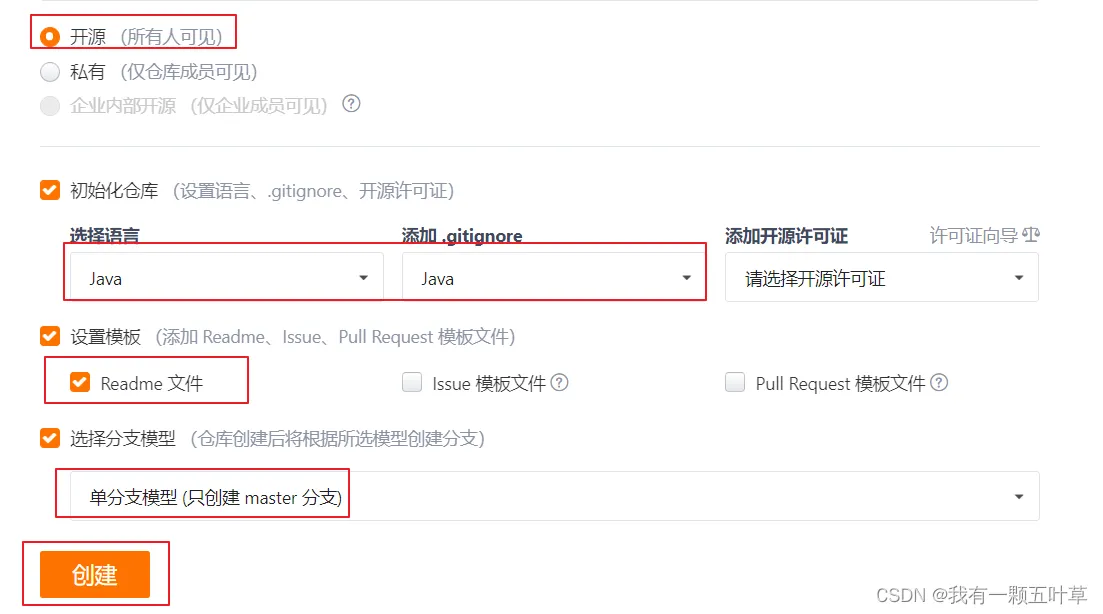This screenshot has width=1103, height=614.
Task: Click the scales icon beside 许可证向导
Action: (x=1031, y=235)
